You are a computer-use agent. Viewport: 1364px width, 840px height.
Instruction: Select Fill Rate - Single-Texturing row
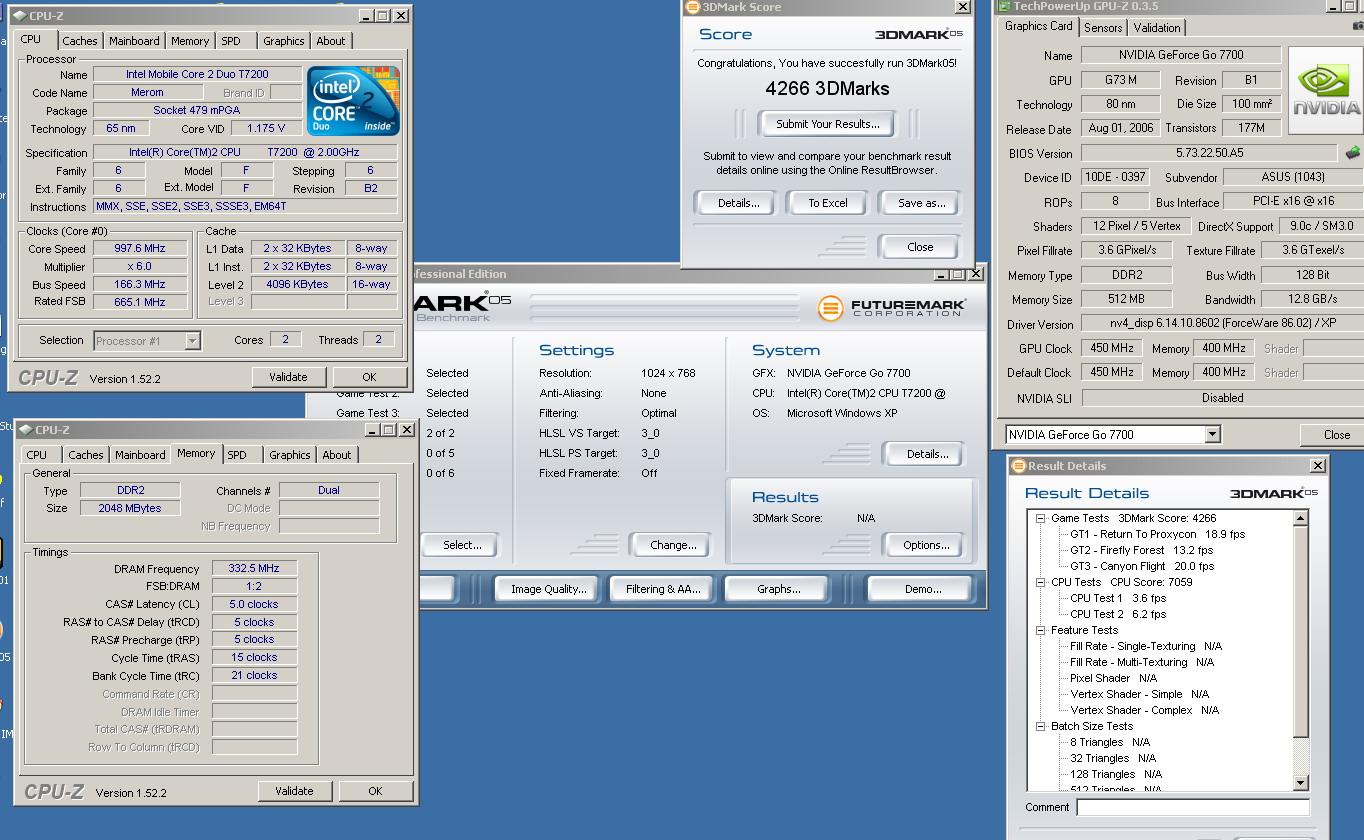tap(1146, 646)
